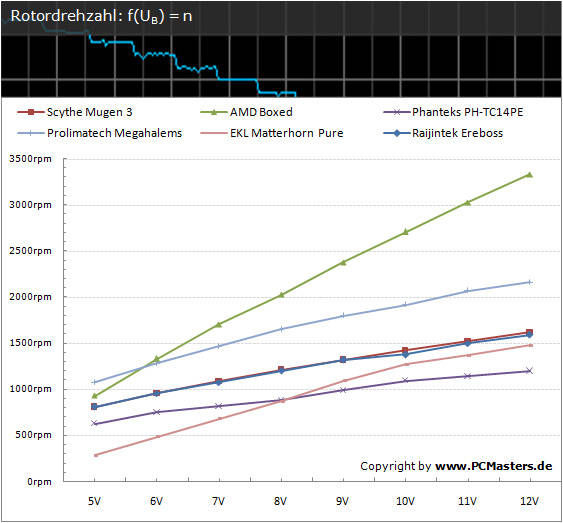
Task: Click the 1500rpm axis label
Action: 31,343
